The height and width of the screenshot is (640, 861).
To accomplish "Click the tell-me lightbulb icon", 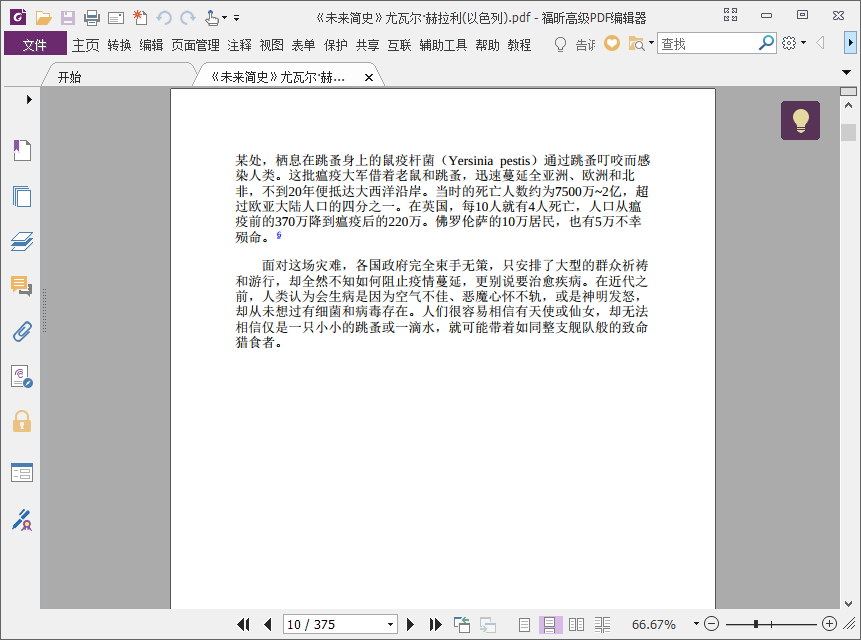I will coord(560,44).
